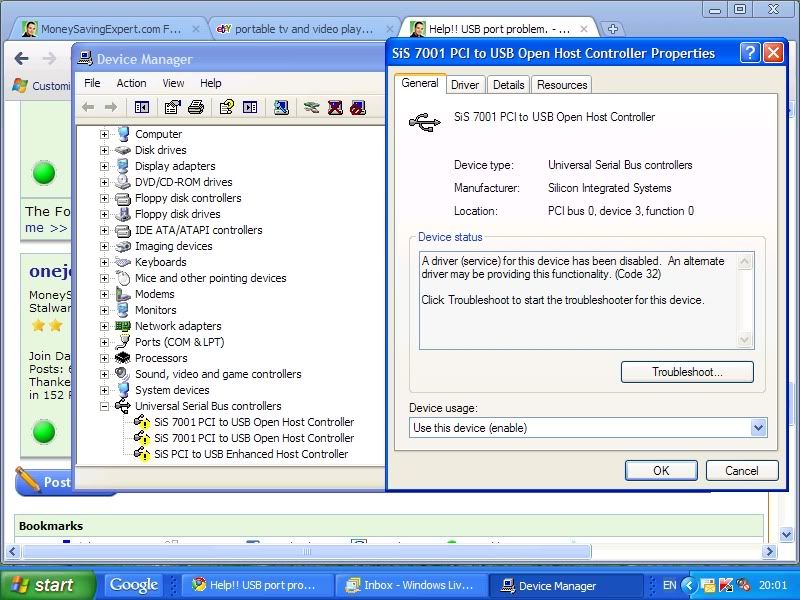Toggle the Show/Hide Console Tree icon
The width and height of the screenshot is (800, 600).
click(x=142, y=107)
